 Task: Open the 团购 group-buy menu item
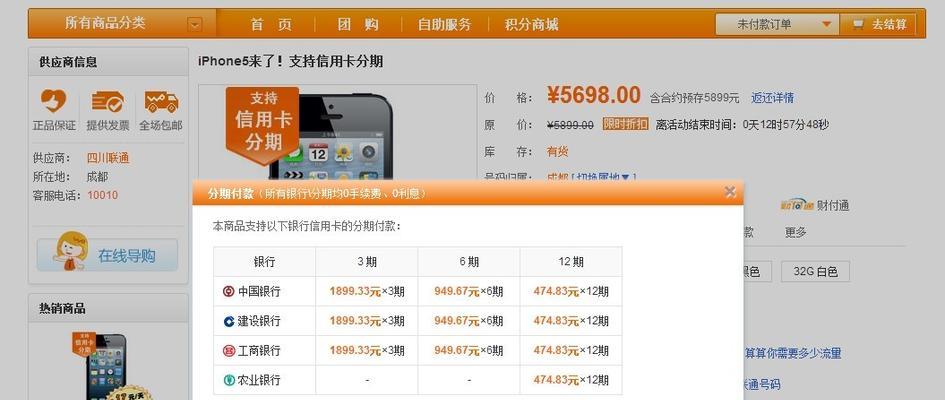[358, 25]
